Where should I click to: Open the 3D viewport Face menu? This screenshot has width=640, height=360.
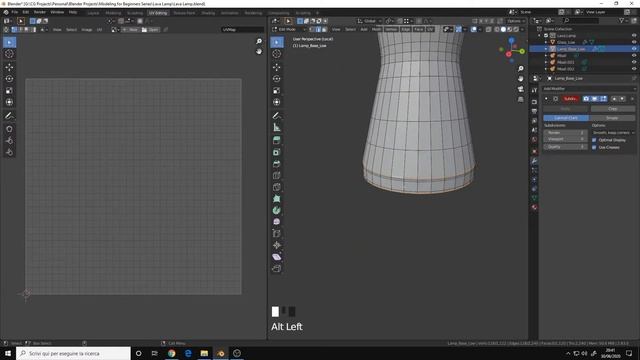(418, 29)
